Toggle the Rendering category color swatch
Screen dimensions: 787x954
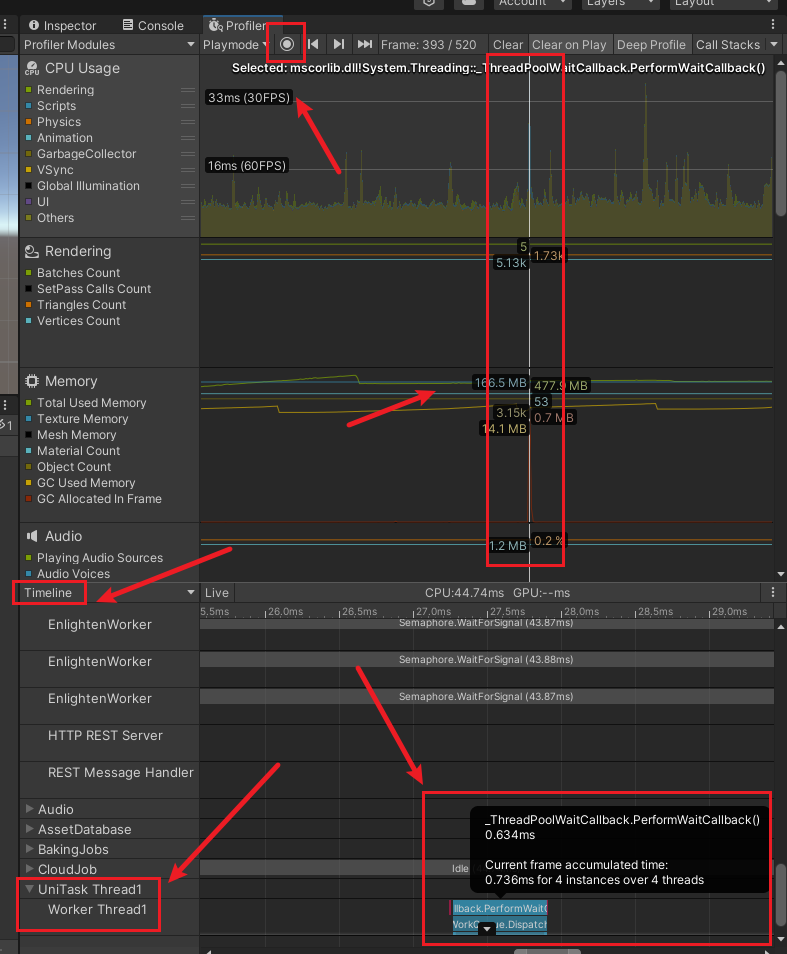coord(27,90)
